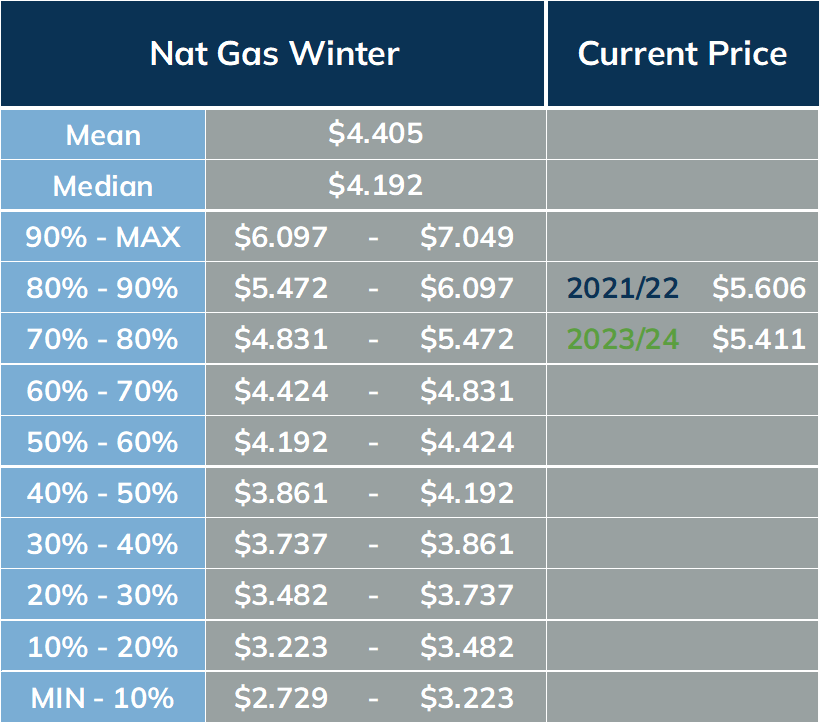Click the Median row label
This screenshot has width=820, height=724.
point(103,186)
